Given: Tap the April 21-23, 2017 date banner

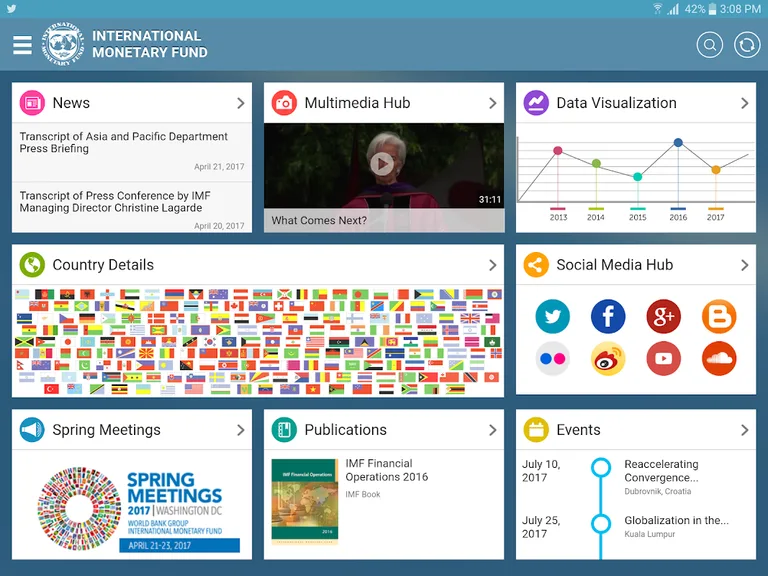Looking at the screenshot, I should coord(179,546).
